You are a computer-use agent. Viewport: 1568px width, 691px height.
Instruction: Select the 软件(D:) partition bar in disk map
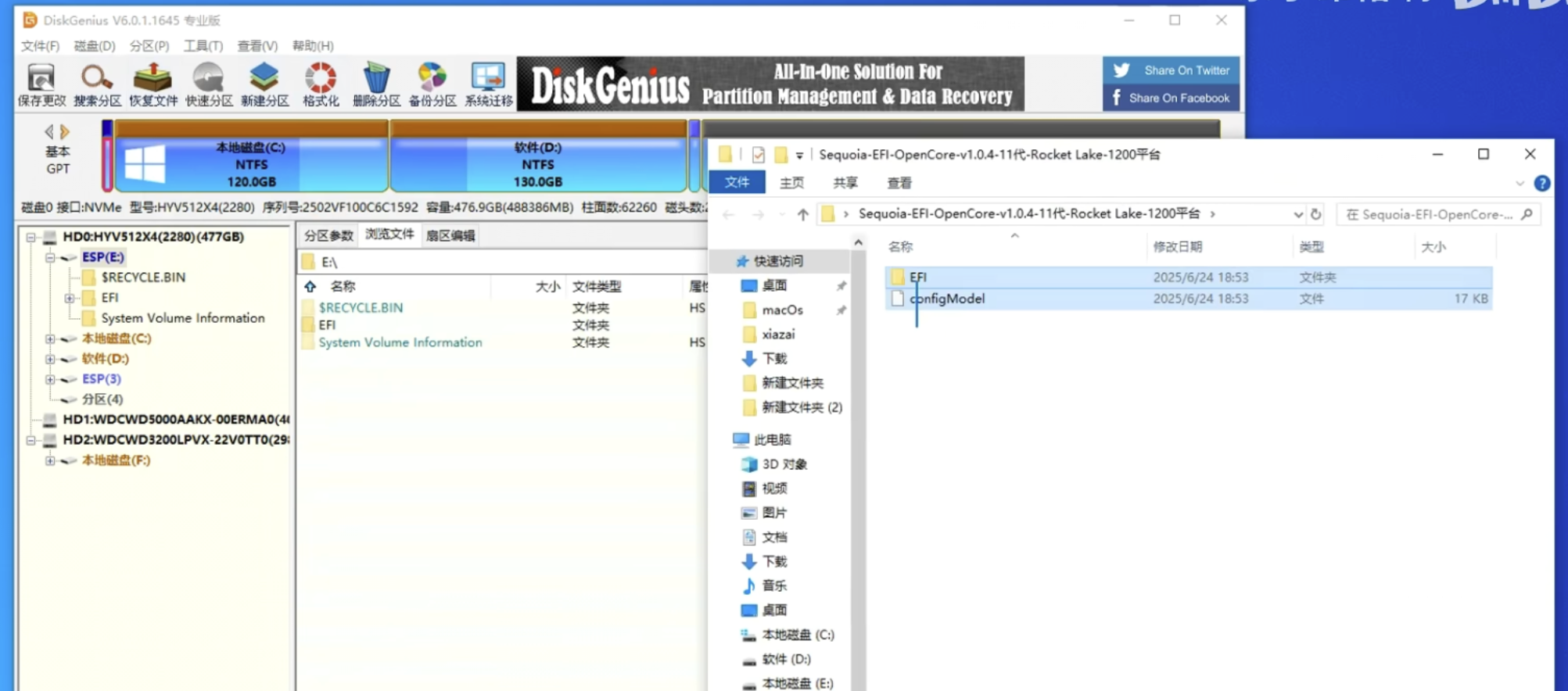coord(538,164)
